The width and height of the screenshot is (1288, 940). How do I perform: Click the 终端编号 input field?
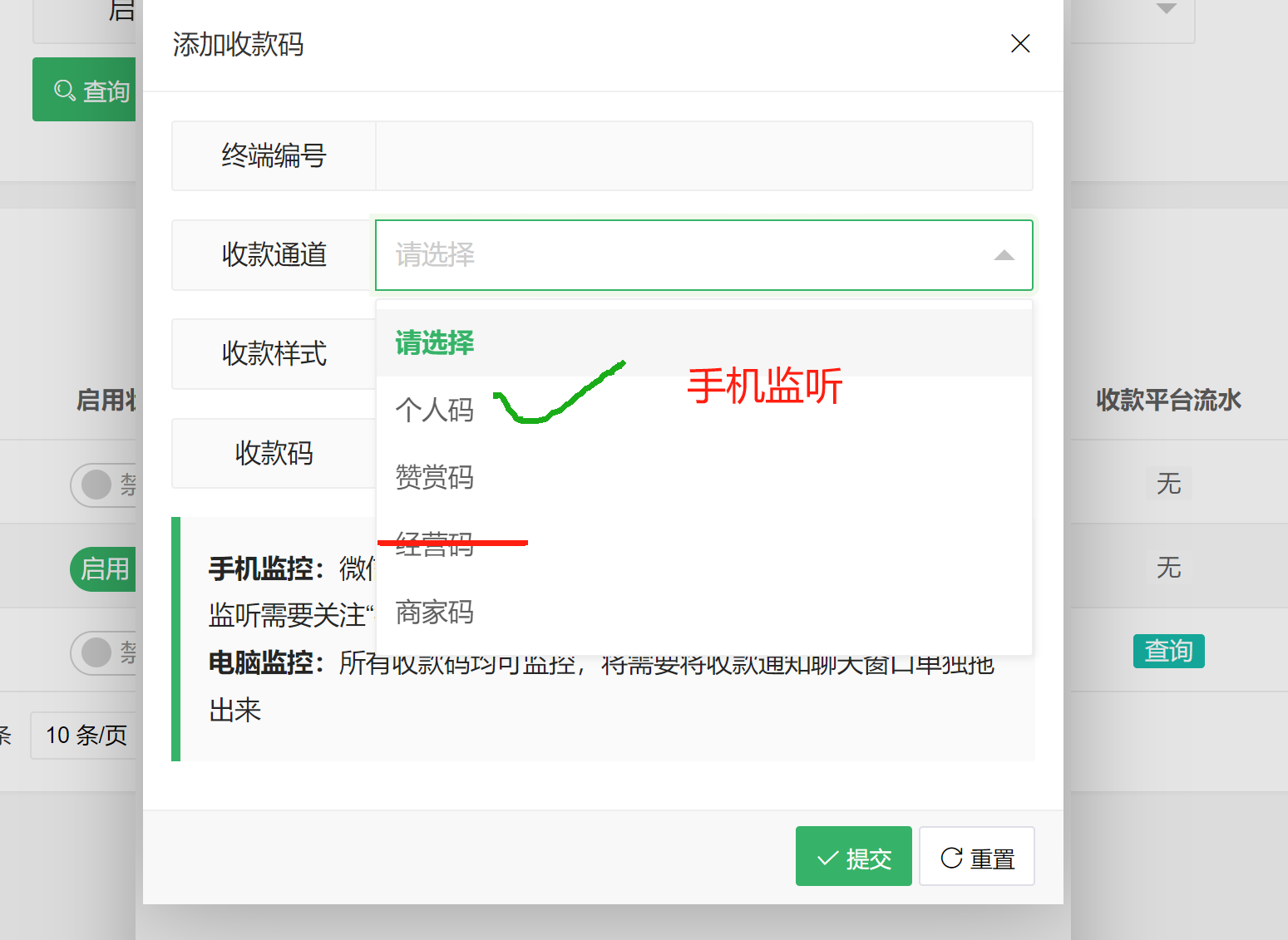click(703, 156)
